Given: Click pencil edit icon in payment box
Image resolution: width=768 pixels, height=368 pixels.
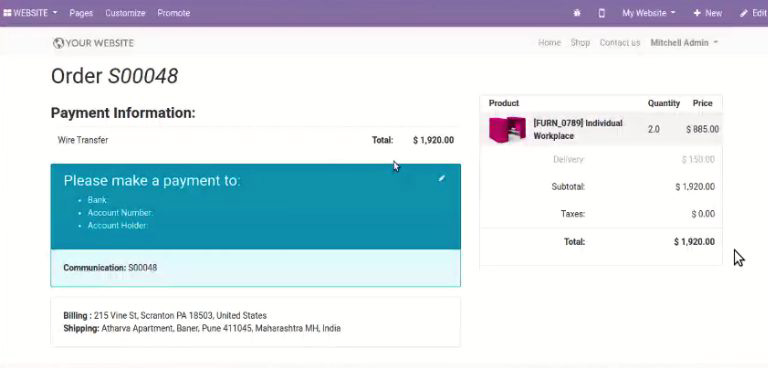Looking at the screenshot, I should click(441, 178).
